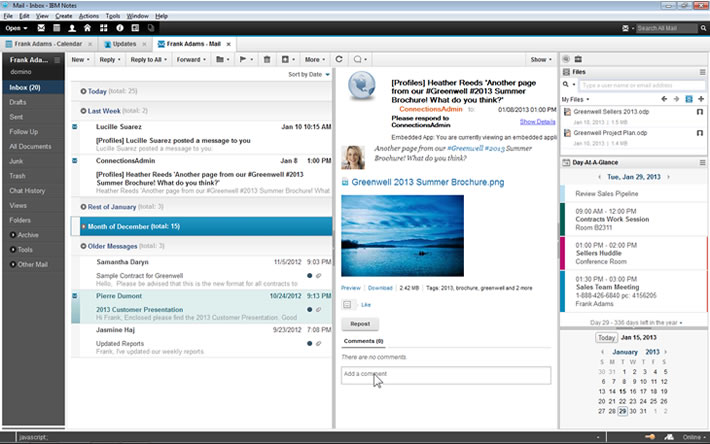Open the Greenwell brochure image thumbnail
This screenshot has height=444, width=710.
pos(403,236)
